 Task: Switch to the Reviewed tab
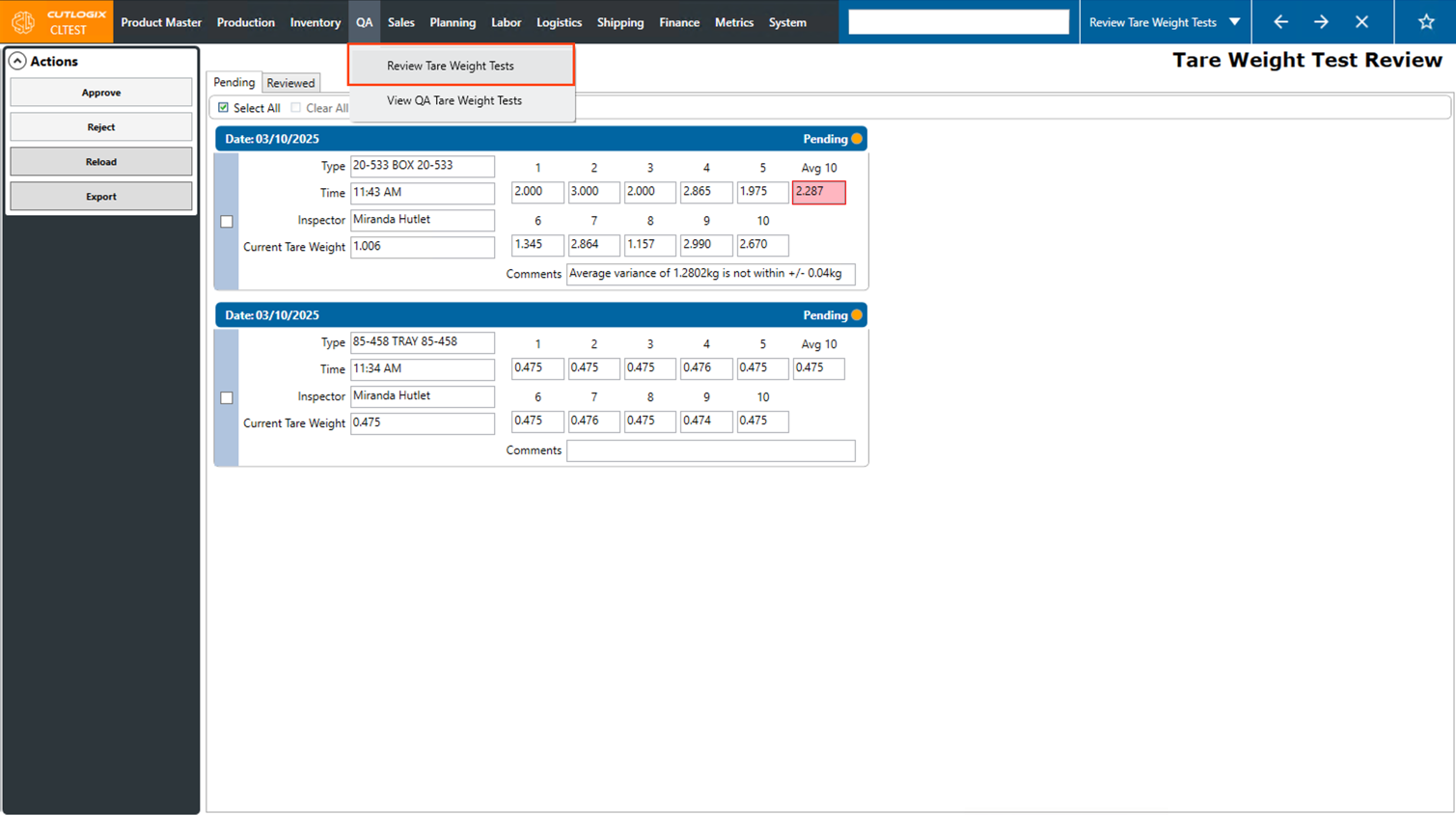(290, 83)
